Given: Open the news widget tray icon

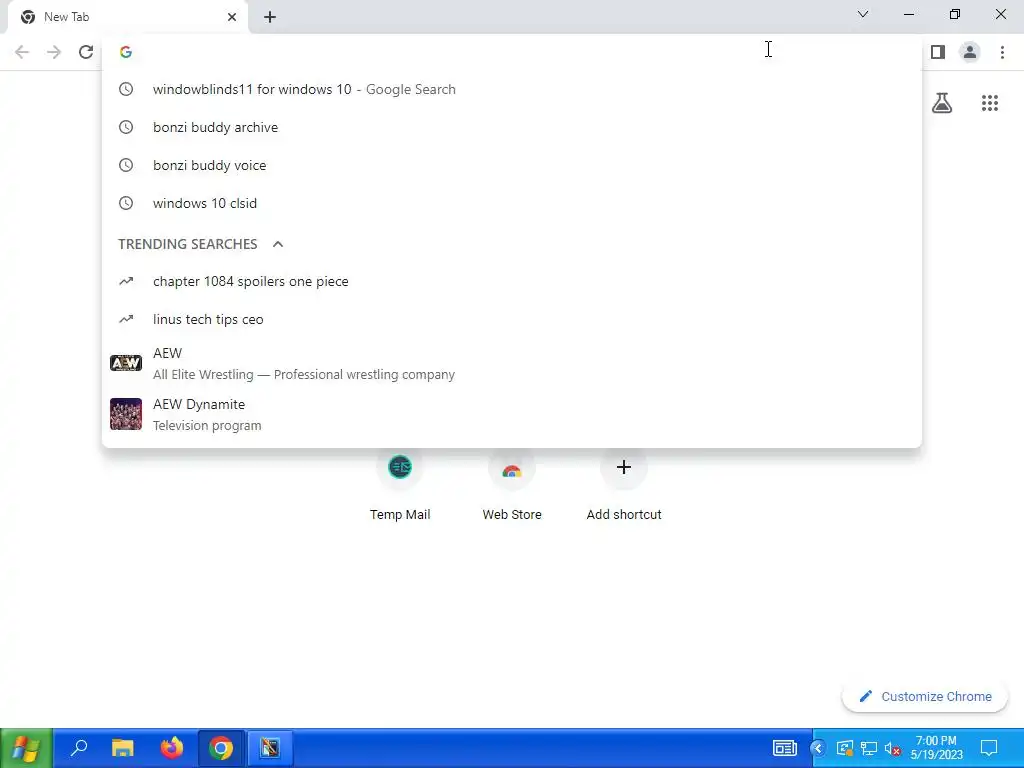Looking at the screenshot, I should point(784,748).
